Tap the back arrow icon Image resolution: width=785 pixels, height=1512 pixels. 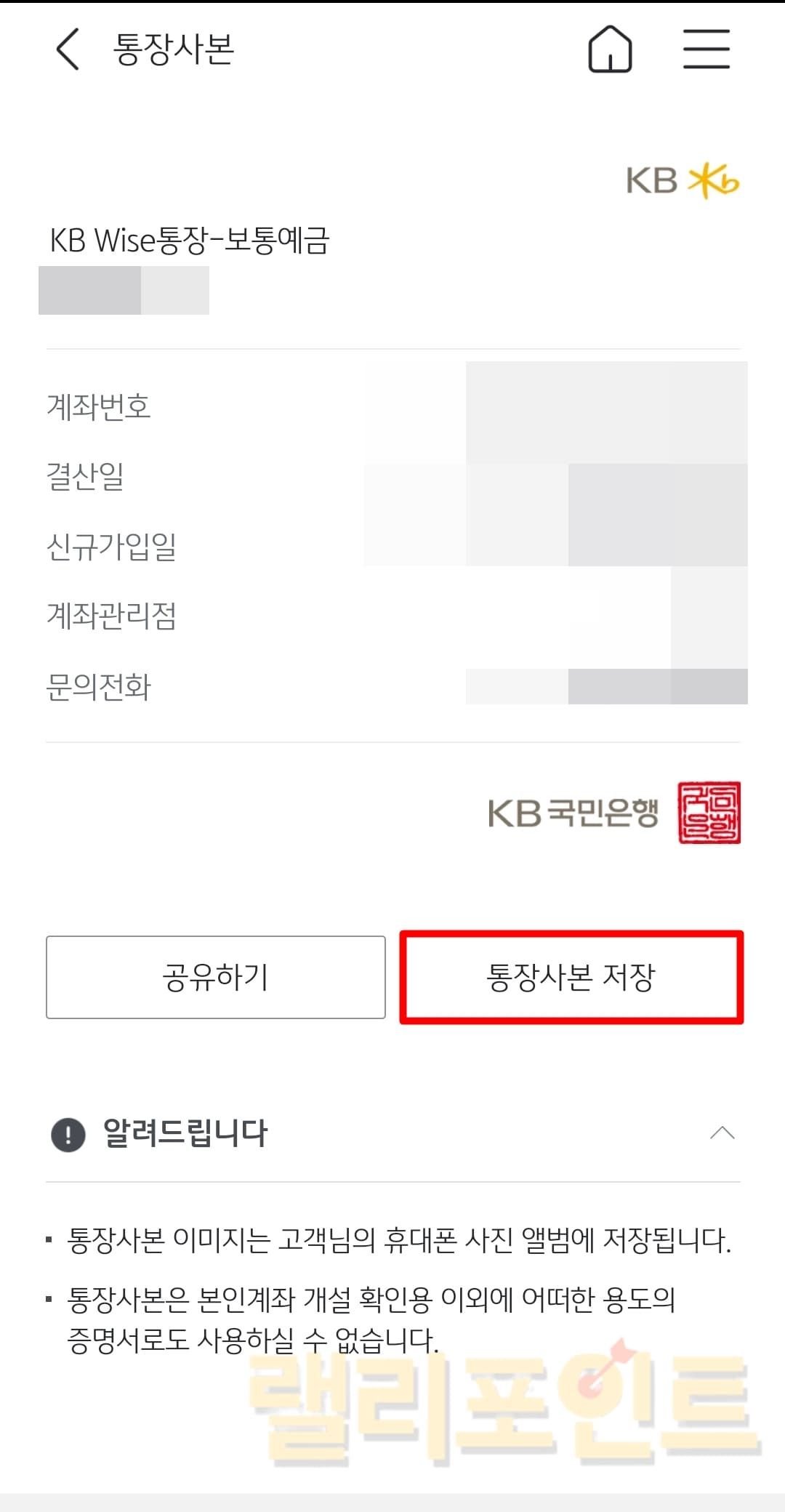(68, 49)
